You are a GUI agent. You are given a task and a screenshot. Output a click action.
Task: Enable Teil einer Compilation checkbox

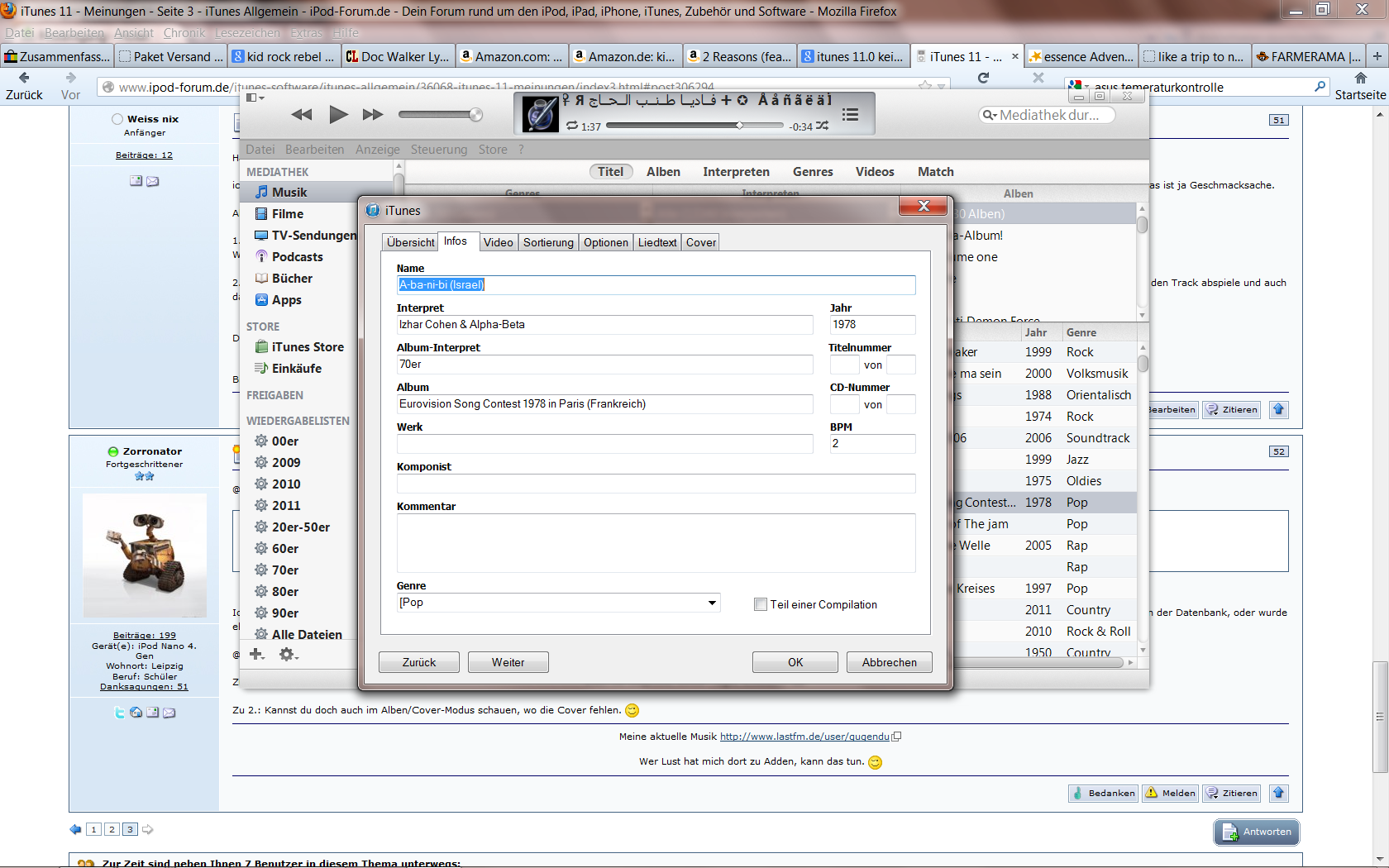(761, 604)
